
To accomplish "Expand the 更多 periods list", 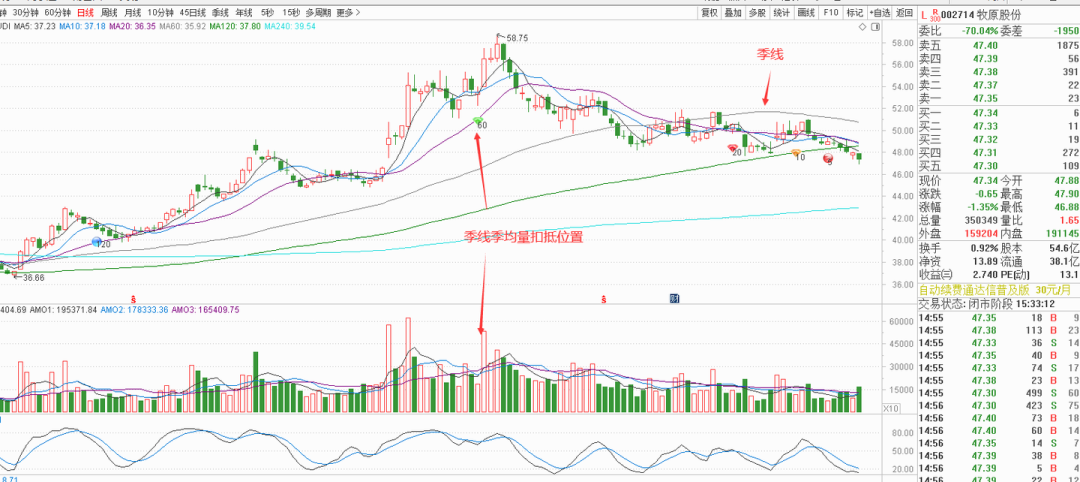I will (x=349, y=13).
